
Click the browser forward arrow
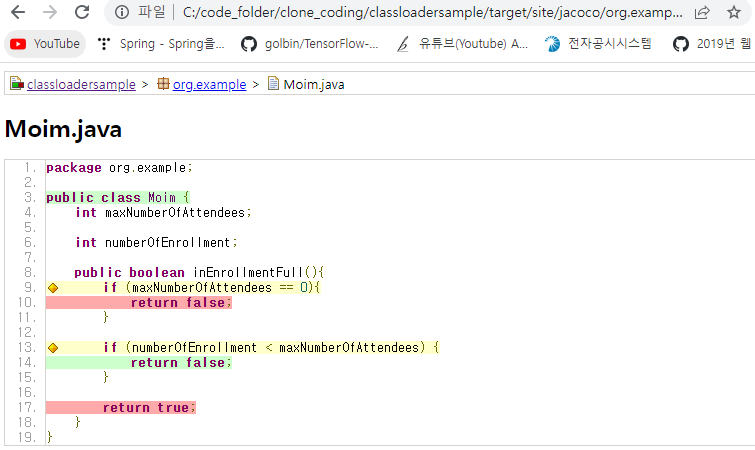coord(50,12)
